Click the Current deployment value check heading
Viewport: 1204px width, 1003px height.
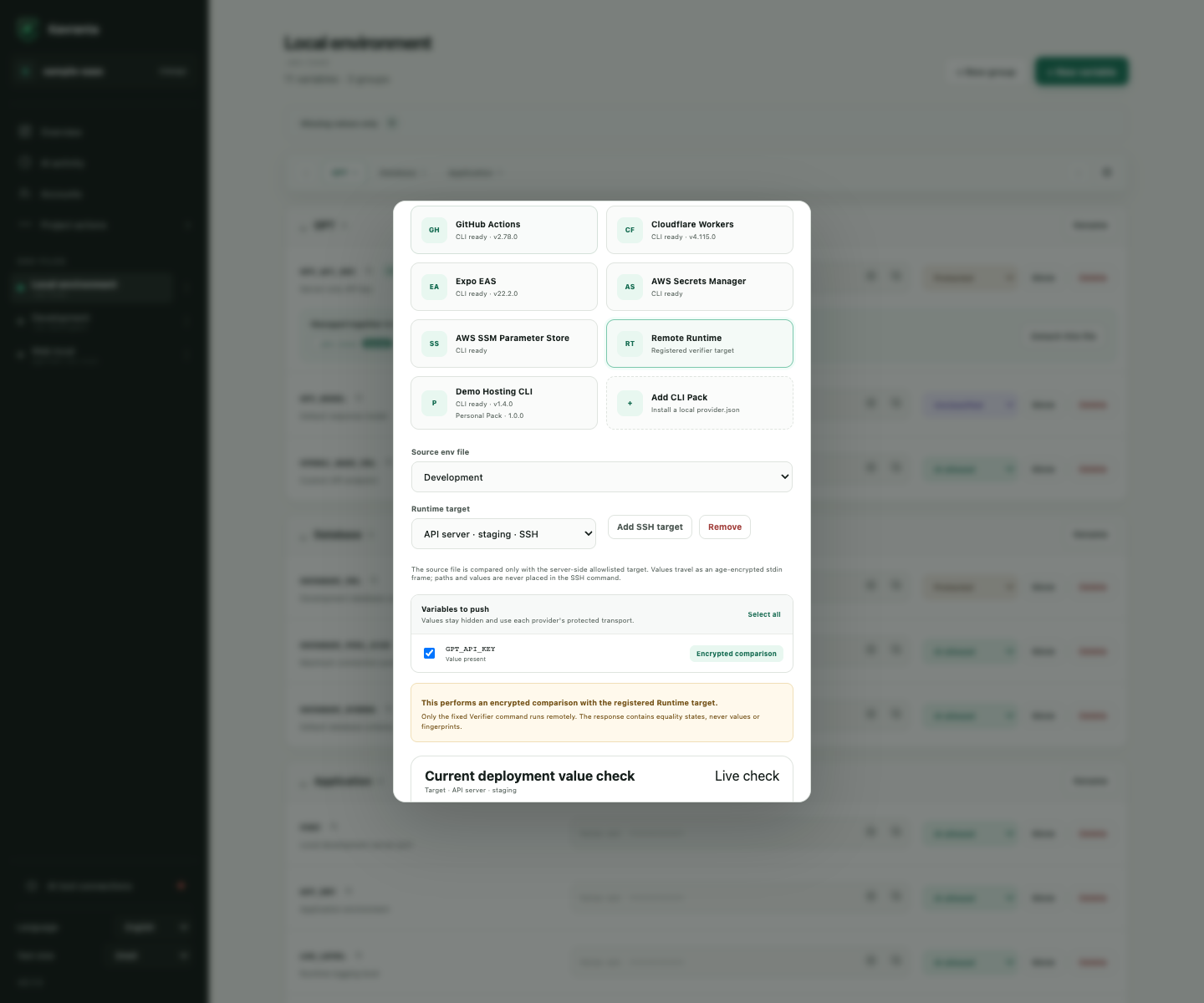point(529,776)
